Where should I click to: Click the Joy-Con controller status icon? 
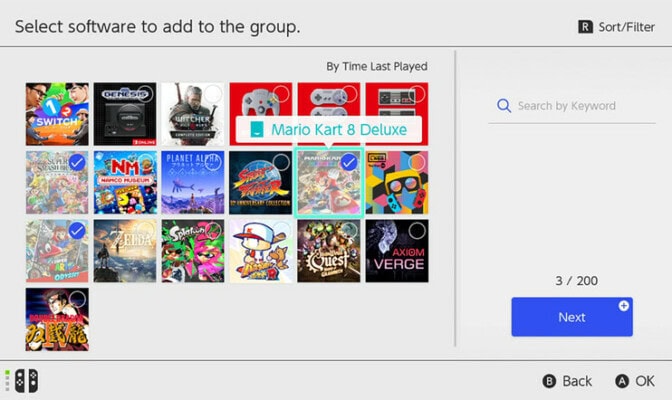click(22, 381)
